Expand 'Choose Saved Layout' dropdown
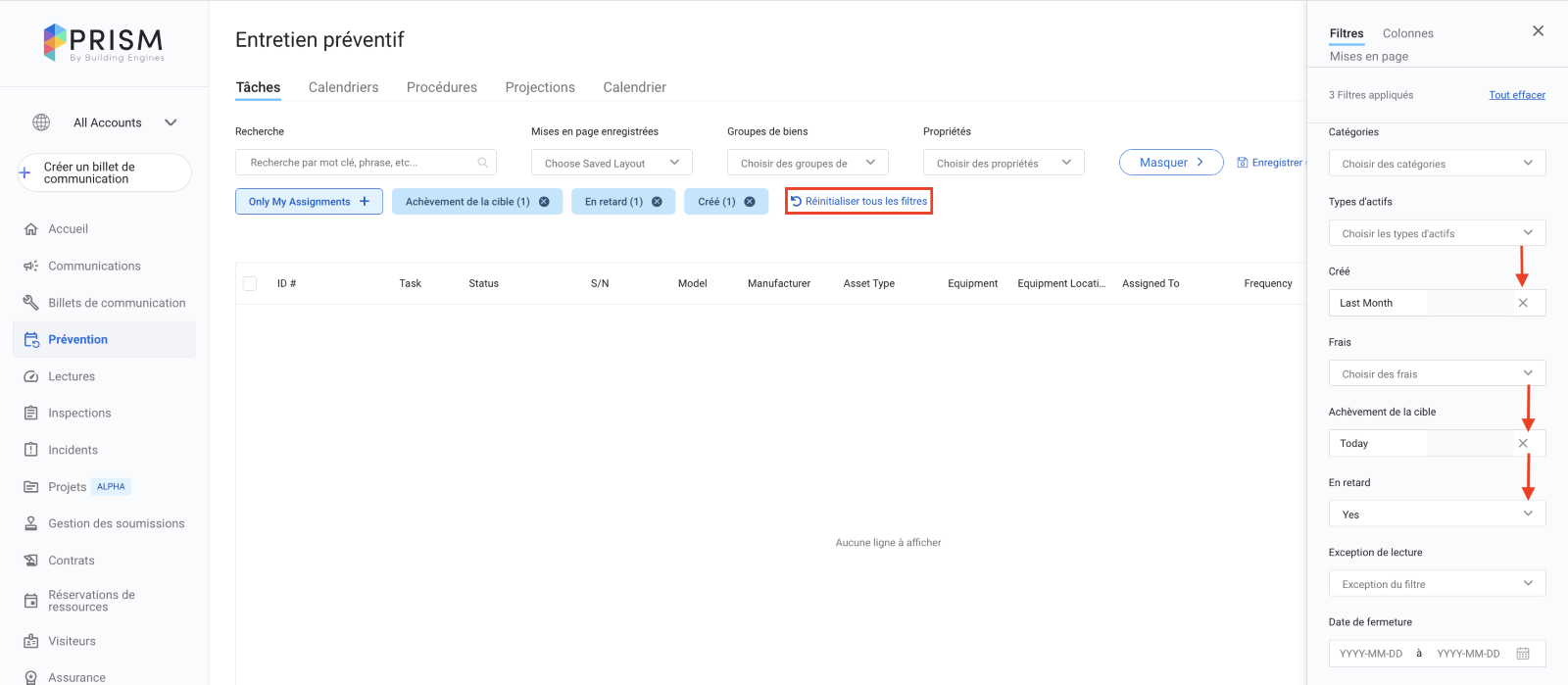Screen dimensions: 1568x685 click(x=612, y=163)
